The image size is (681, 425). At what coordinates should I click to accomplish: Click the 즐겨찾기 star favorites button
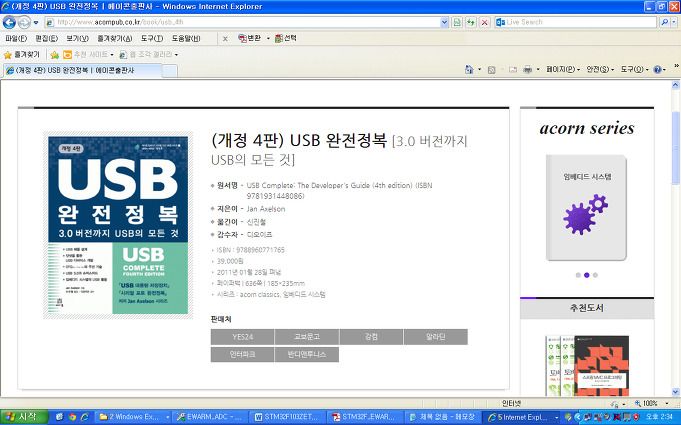(x=22, y=55)
